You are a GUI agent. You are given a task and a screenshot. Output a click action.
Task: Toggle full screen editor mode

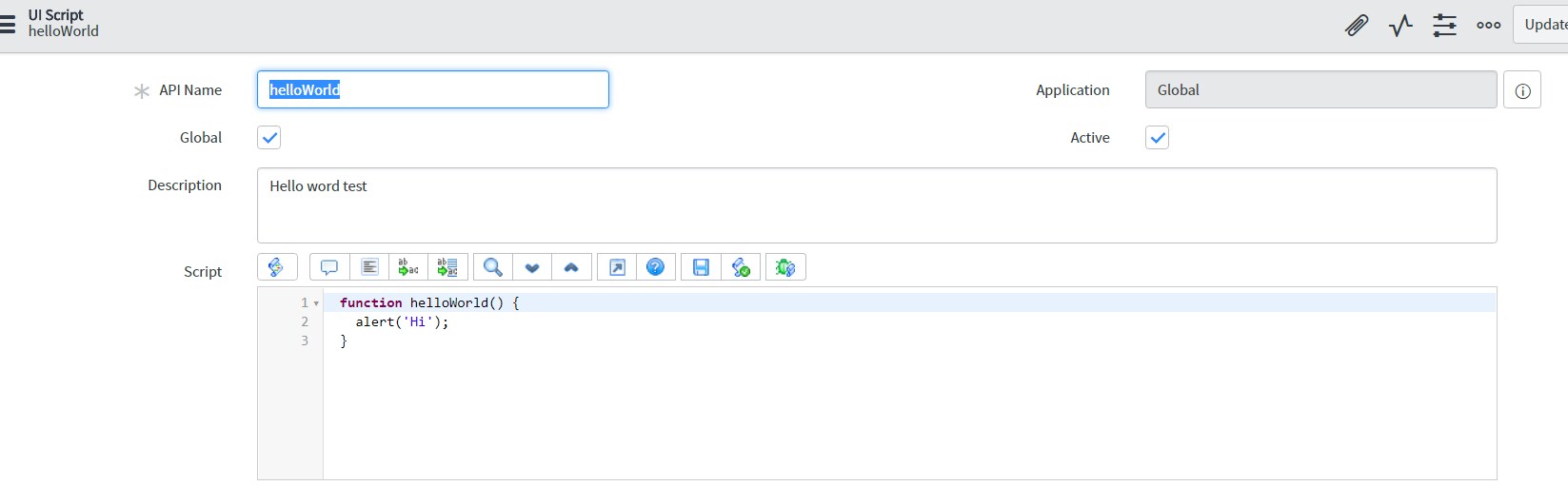[x=617, y=267]
